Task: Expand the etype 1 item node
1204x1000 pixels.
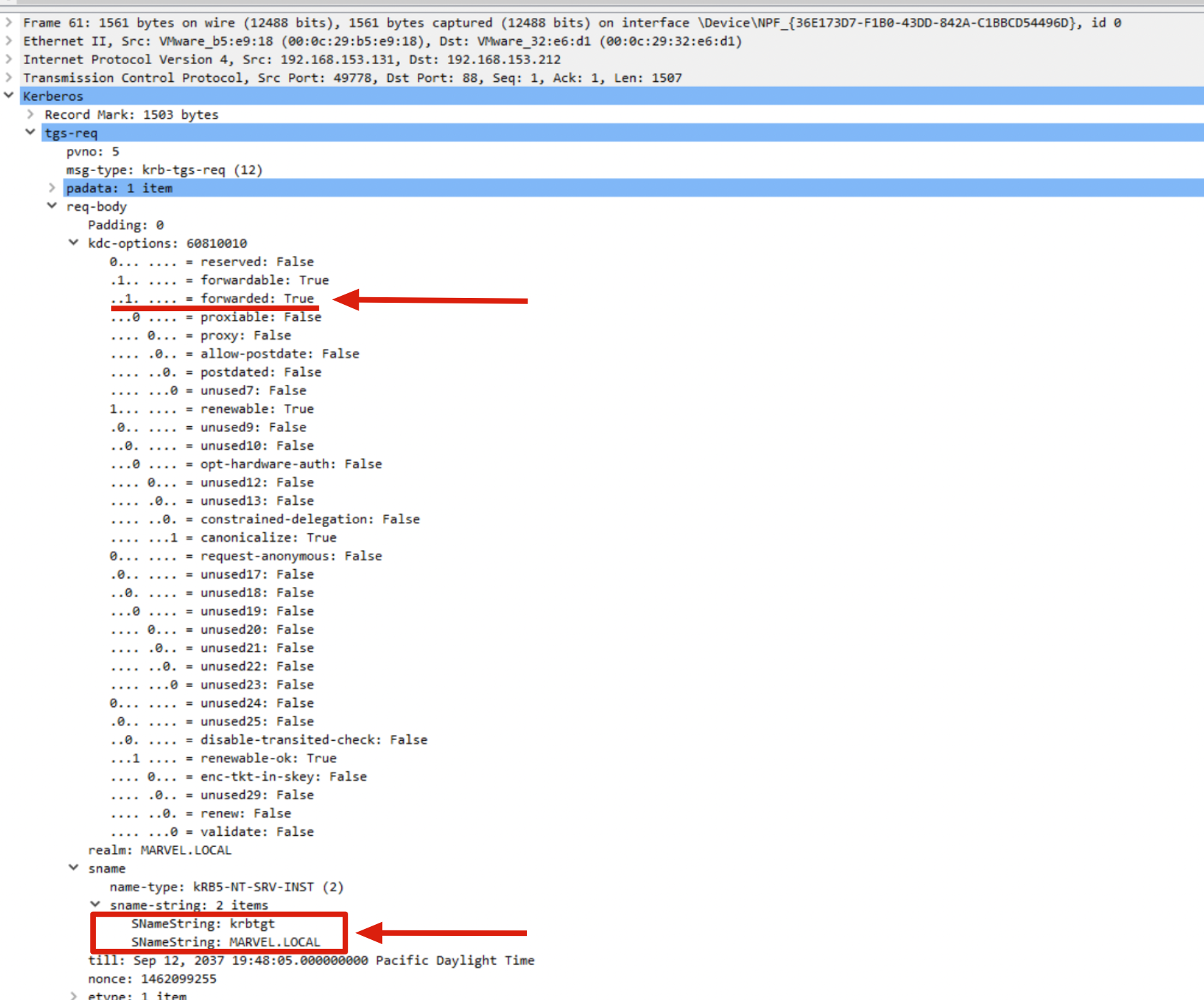Action: click(x=74, y=996)
